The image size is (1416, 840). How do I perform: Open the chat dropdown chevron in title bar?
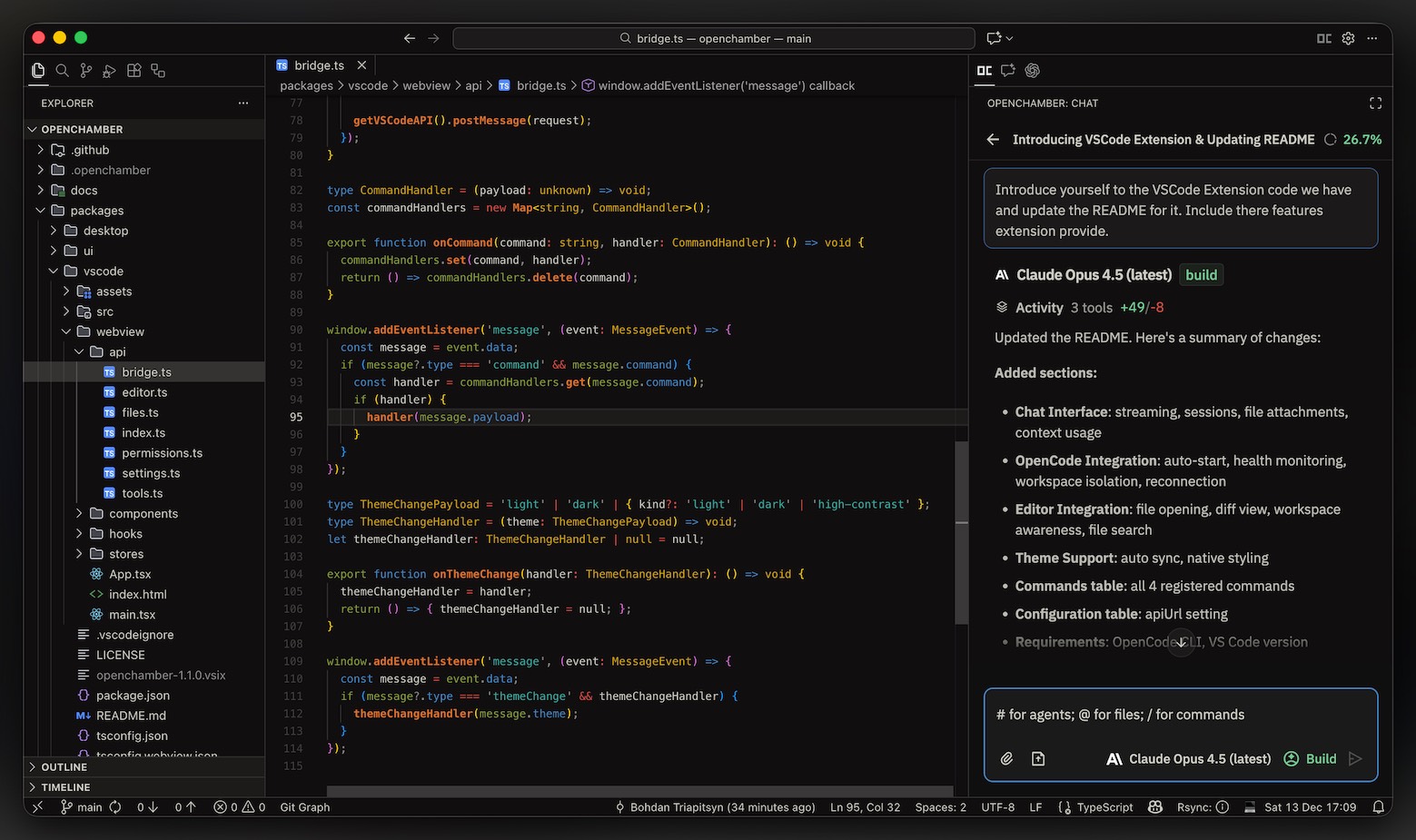coord(1009,38)
